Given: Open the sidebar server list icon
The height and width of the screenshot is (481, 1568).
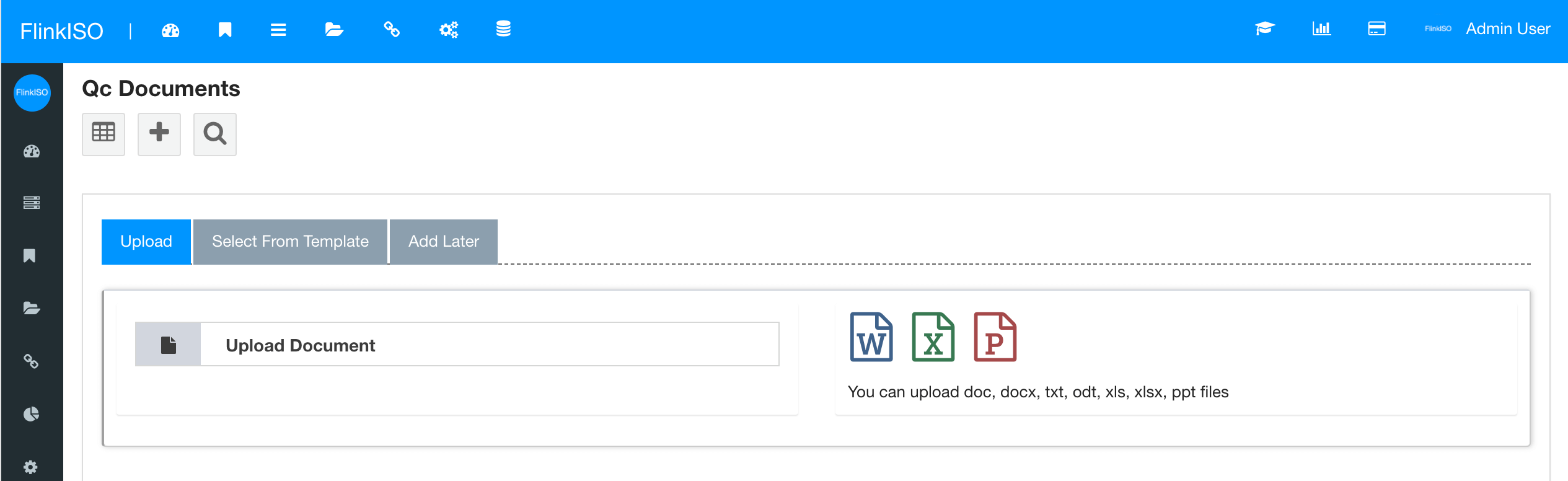Looking at the screenshot, I should point(32,203).
